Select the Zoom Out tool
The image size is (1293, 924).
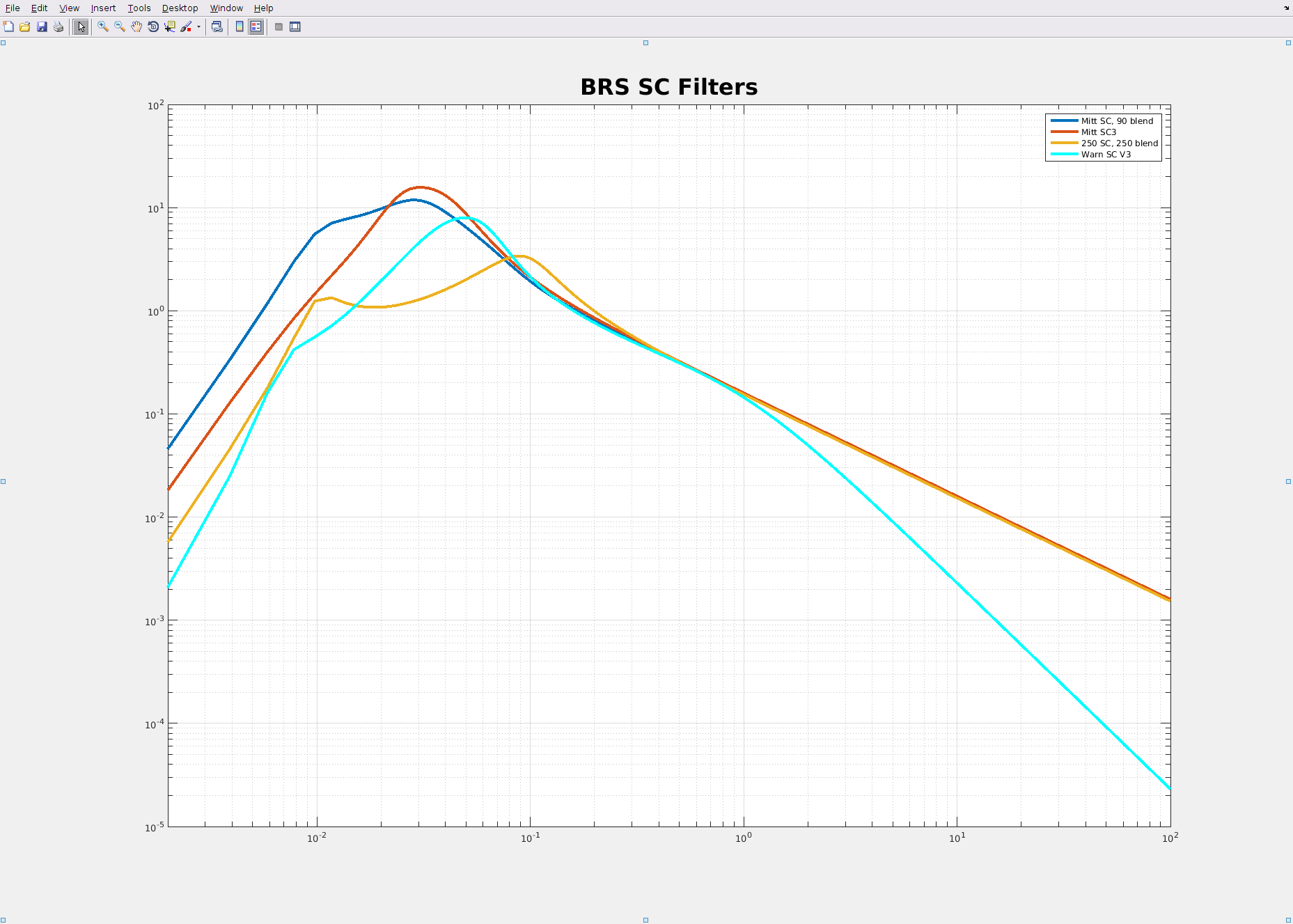pyautogui.click(x=120, y=26)
